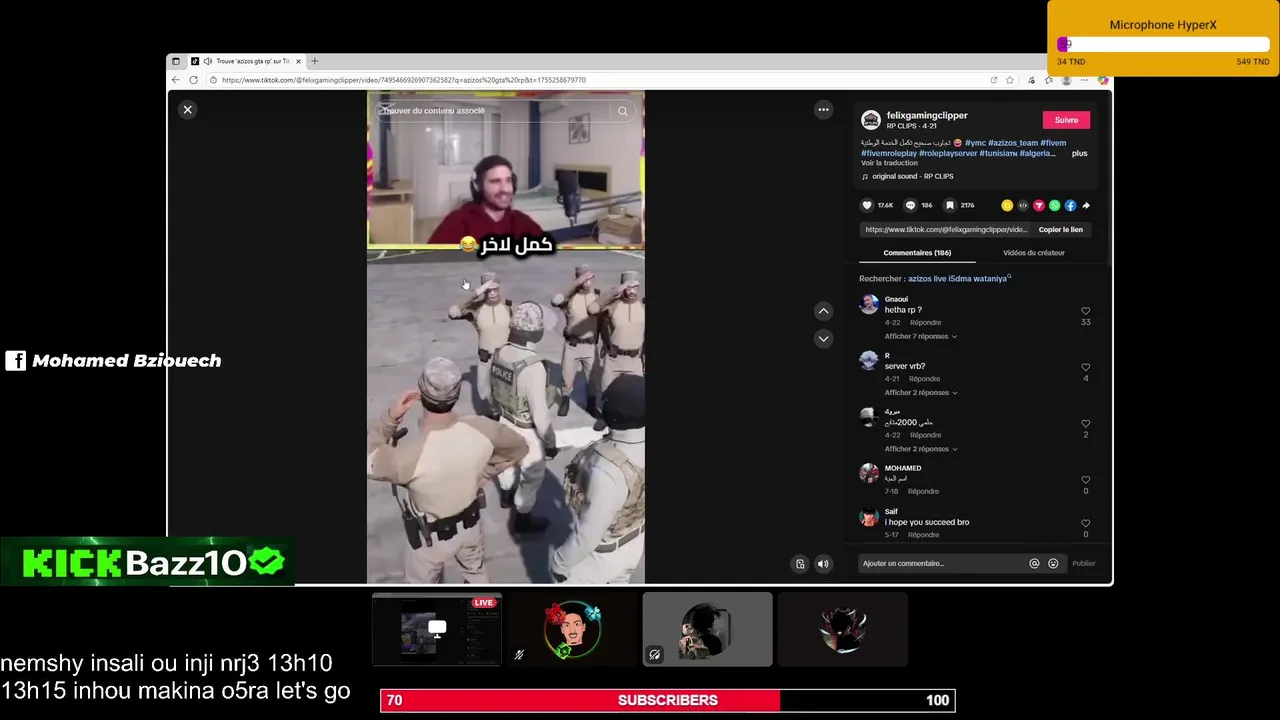Click the SUBSCRIBERS progress bar
This screenshot has width=1280, height=720.
(x=668, y=701)
